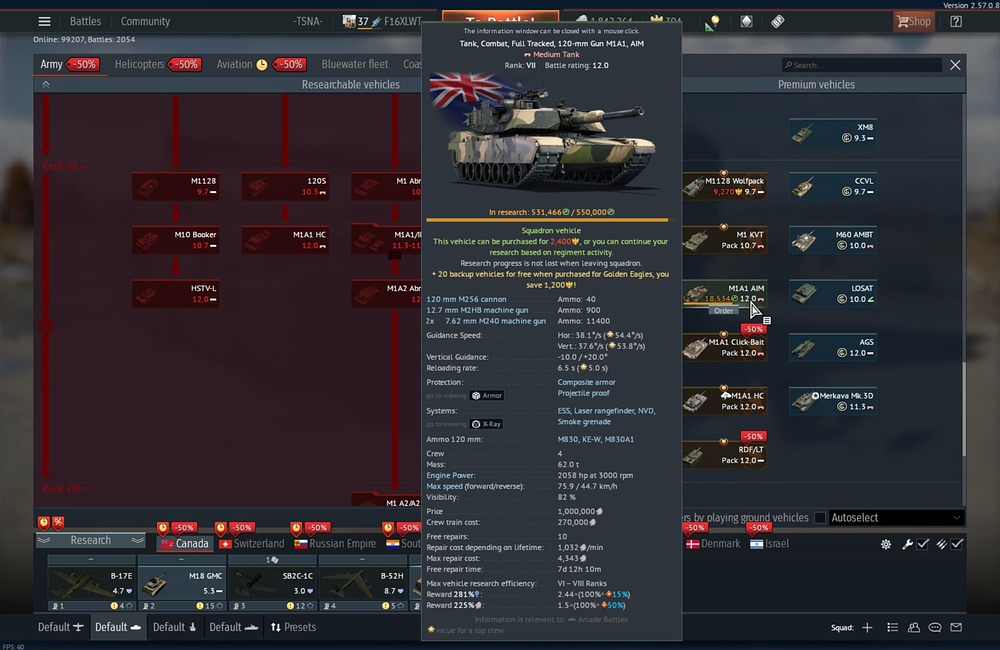
Task: Select the SB2C-1C crew slot
Action: click(x=272, y=583)
